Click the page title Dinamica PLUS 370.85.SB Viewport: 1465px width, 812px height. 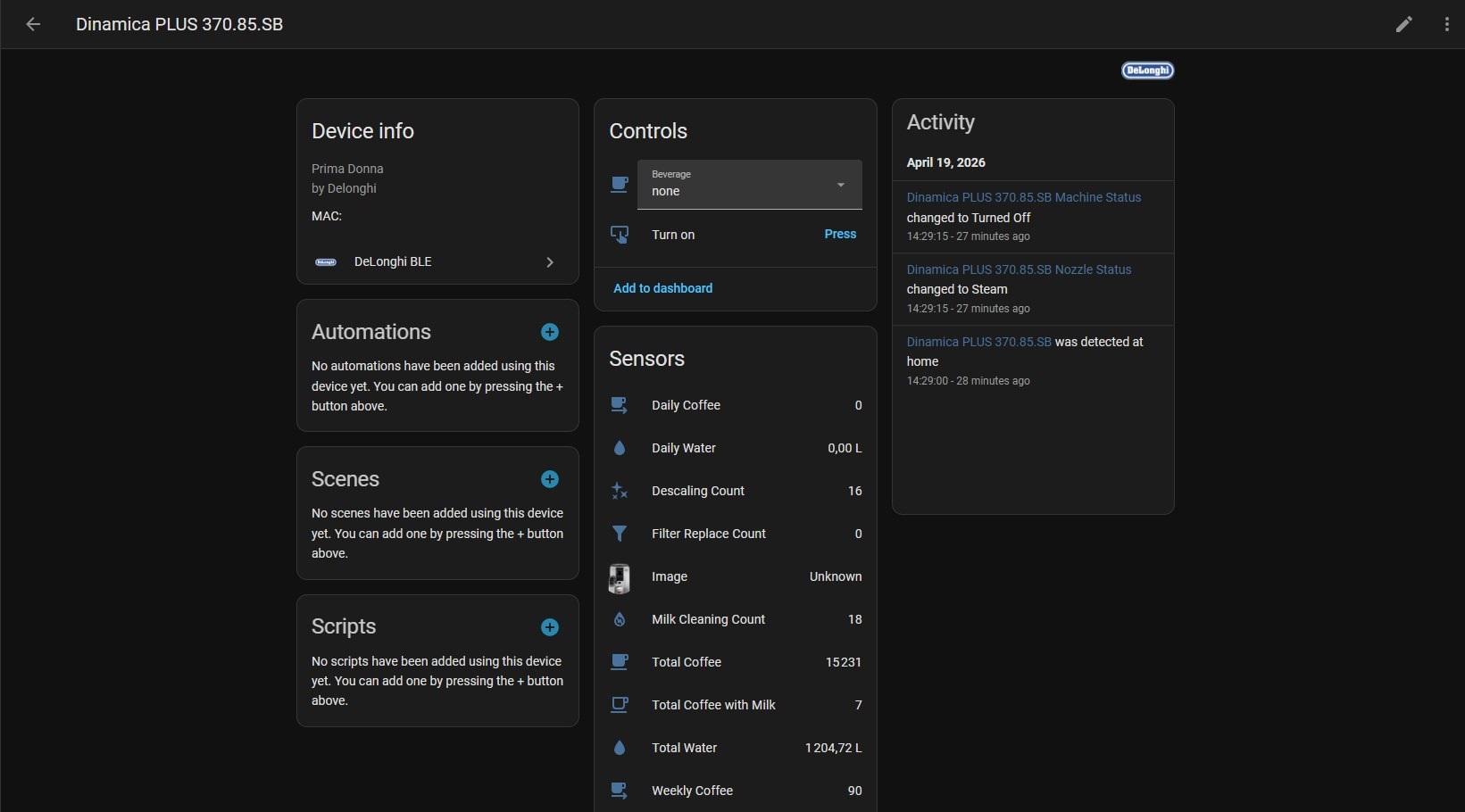179,24
